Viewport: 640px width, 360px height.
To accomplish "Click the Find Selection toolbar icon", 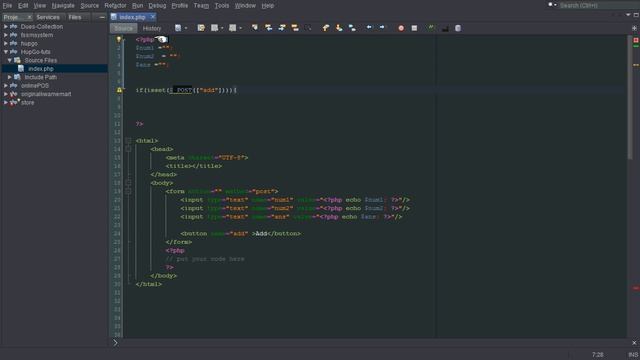I will pos(255,28).
